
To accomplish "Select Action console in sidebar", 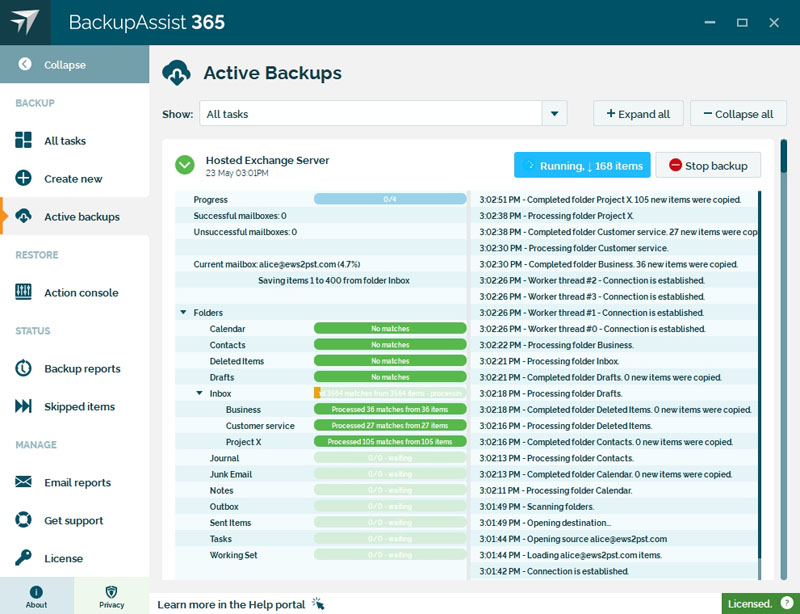I will (74, 292).
